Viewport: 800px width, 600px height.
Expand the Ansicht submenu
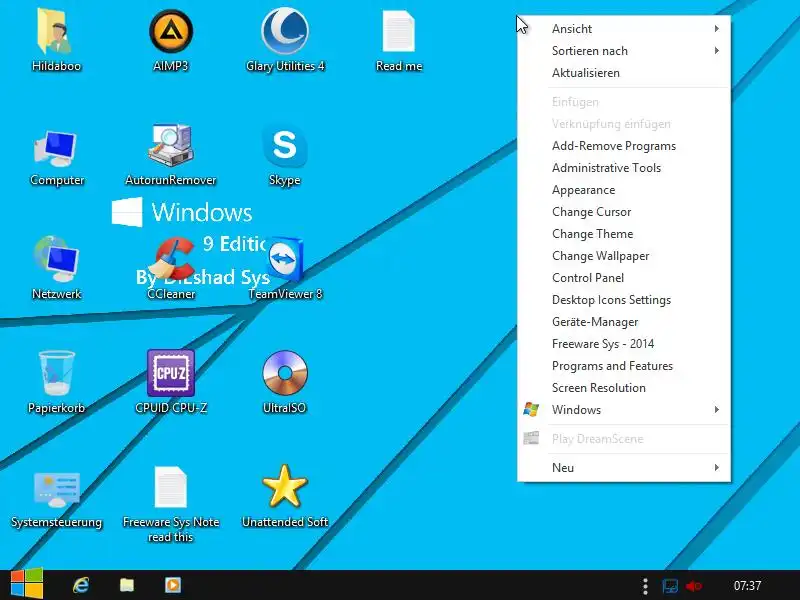click(x=623, y=29)
